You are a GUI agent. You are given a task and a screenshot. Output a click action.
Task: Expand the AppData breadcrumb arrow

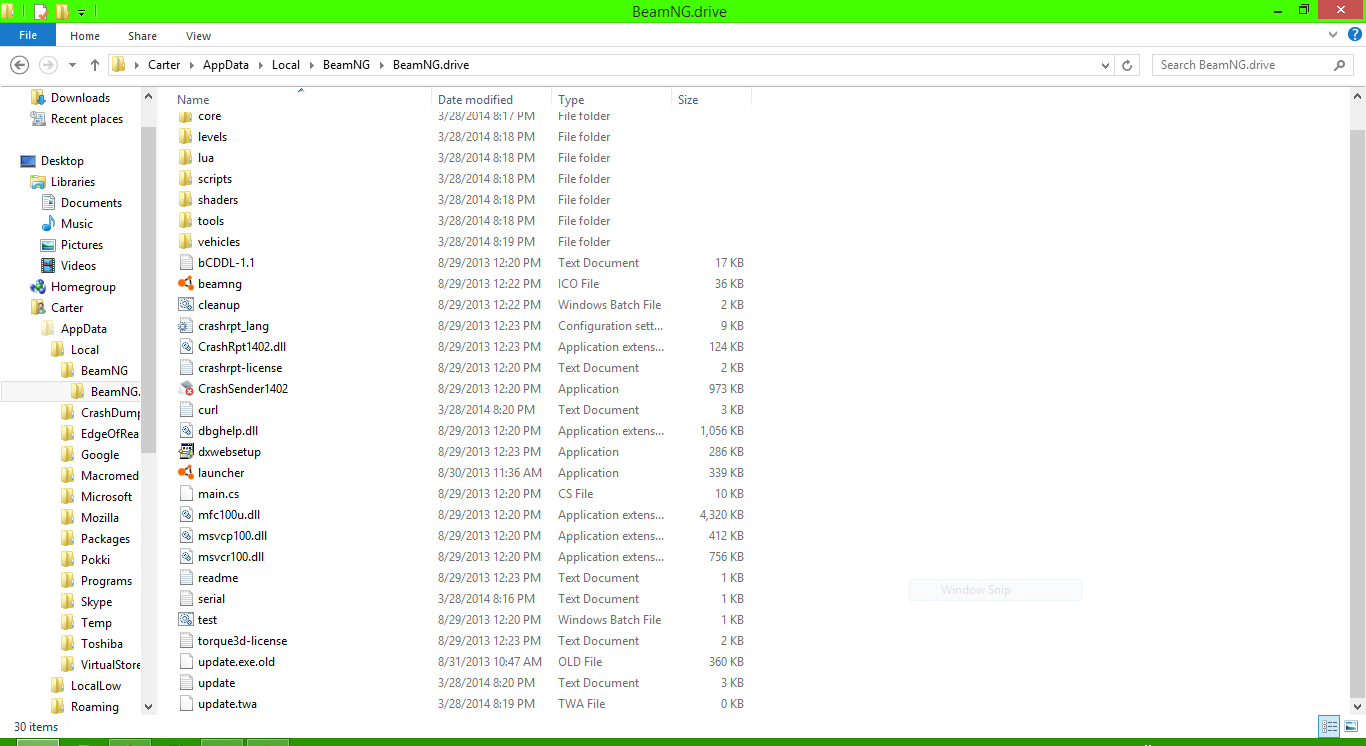(261, 65)
